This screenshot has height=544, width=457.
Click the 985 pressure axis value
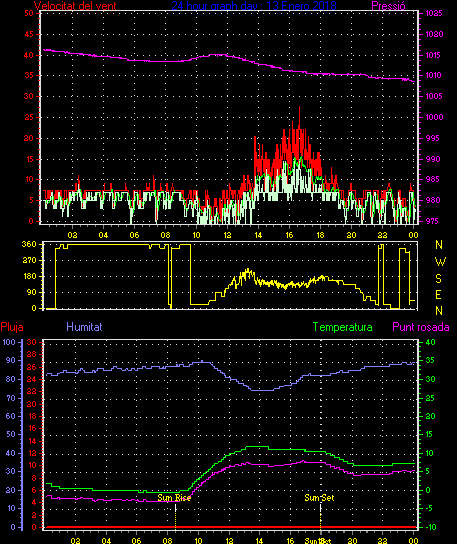tap(434, 179)
